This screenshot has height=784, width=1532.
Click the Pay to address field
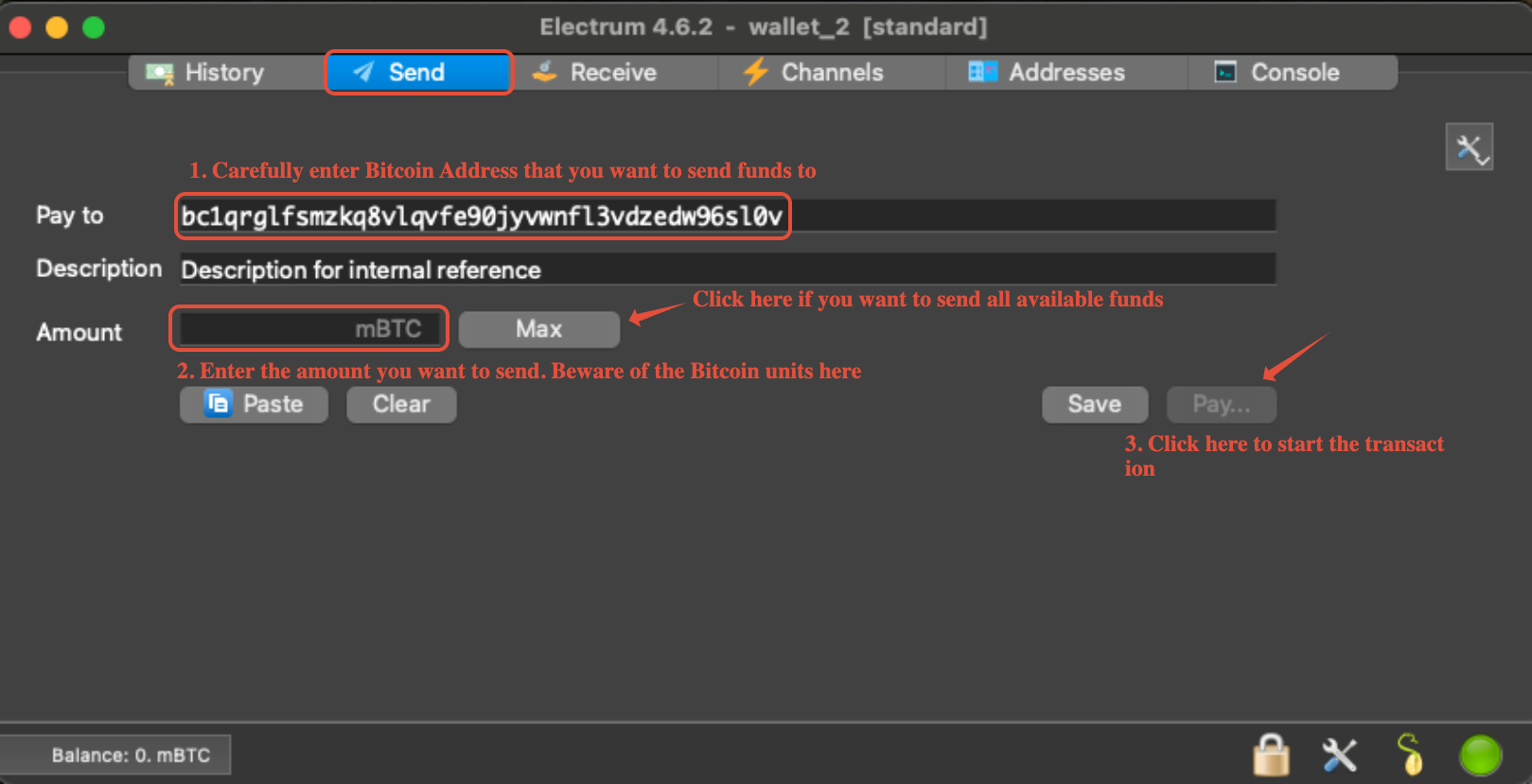pyautogui.click(x=727, y=216)
